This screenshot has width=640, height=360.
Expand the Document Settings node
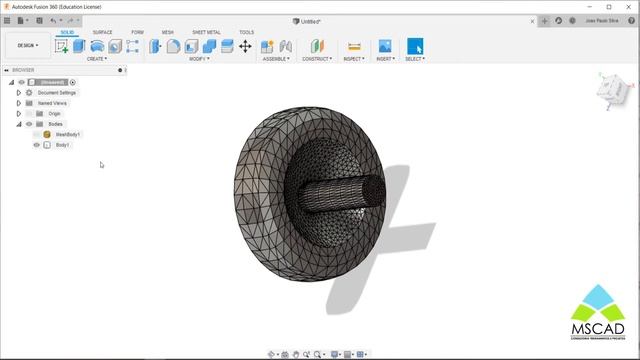pos(18,93)
